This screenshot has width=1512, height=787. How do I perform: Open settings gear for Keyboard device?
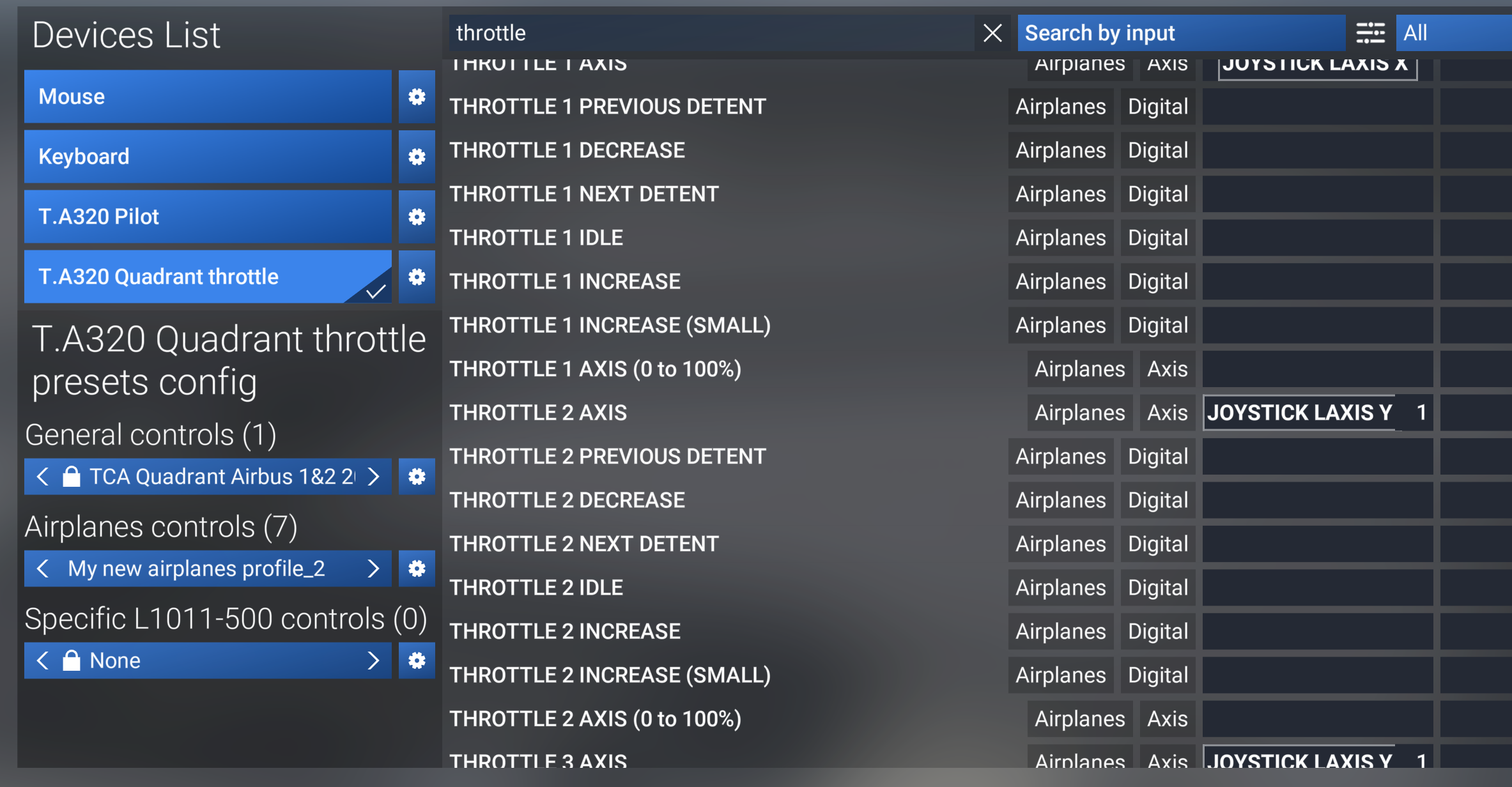(417, 157)
